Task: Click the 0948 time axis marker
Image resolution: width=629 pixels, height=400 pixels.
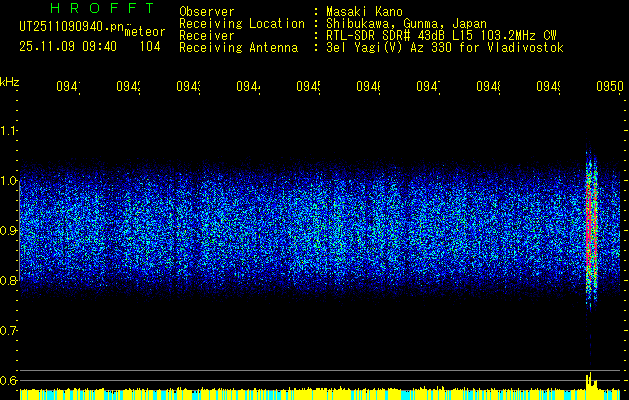Action: tap(488, 87)
